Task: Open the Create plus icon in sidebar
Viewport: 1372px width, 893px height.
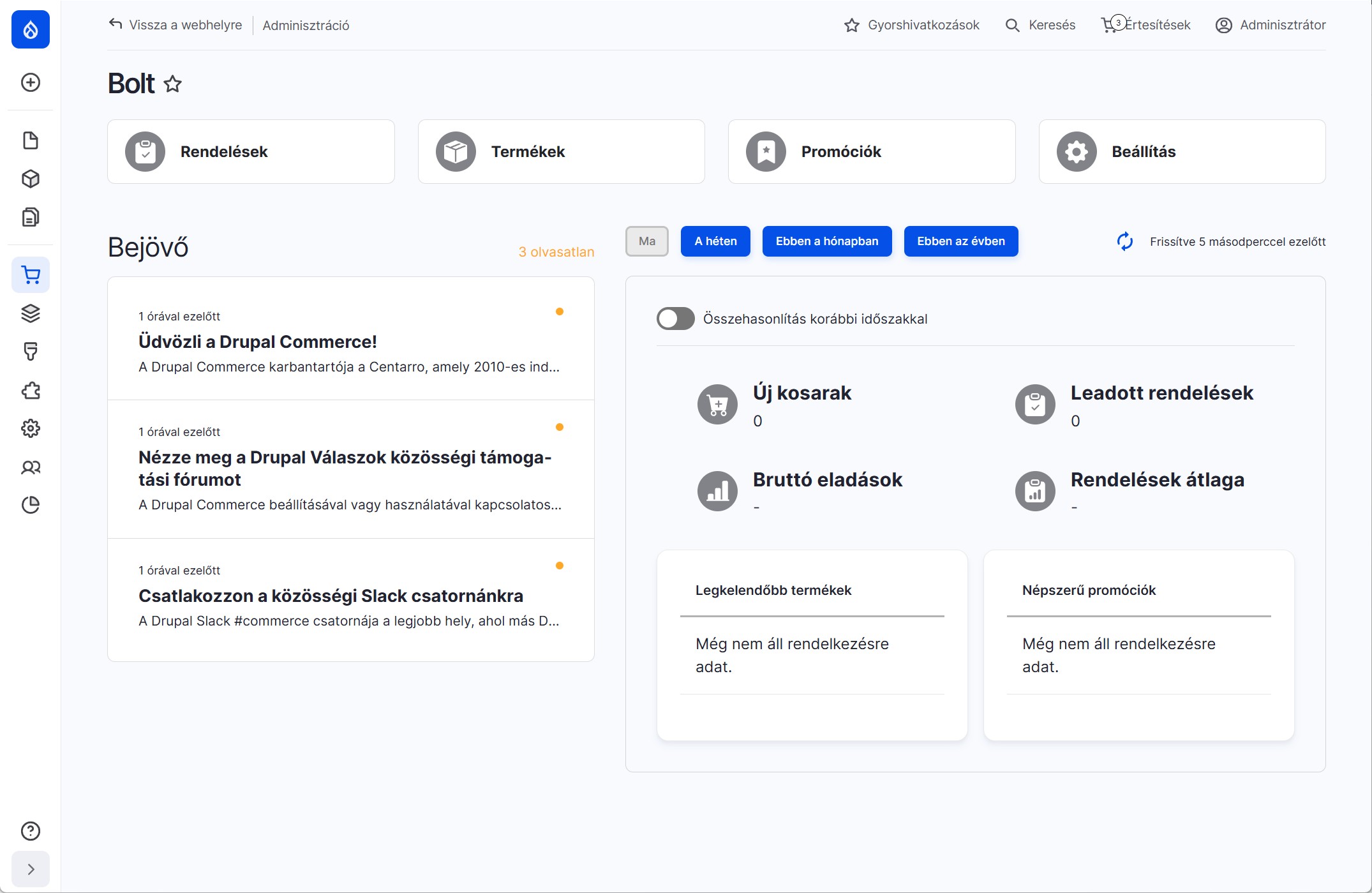Action: coord(31,82)
